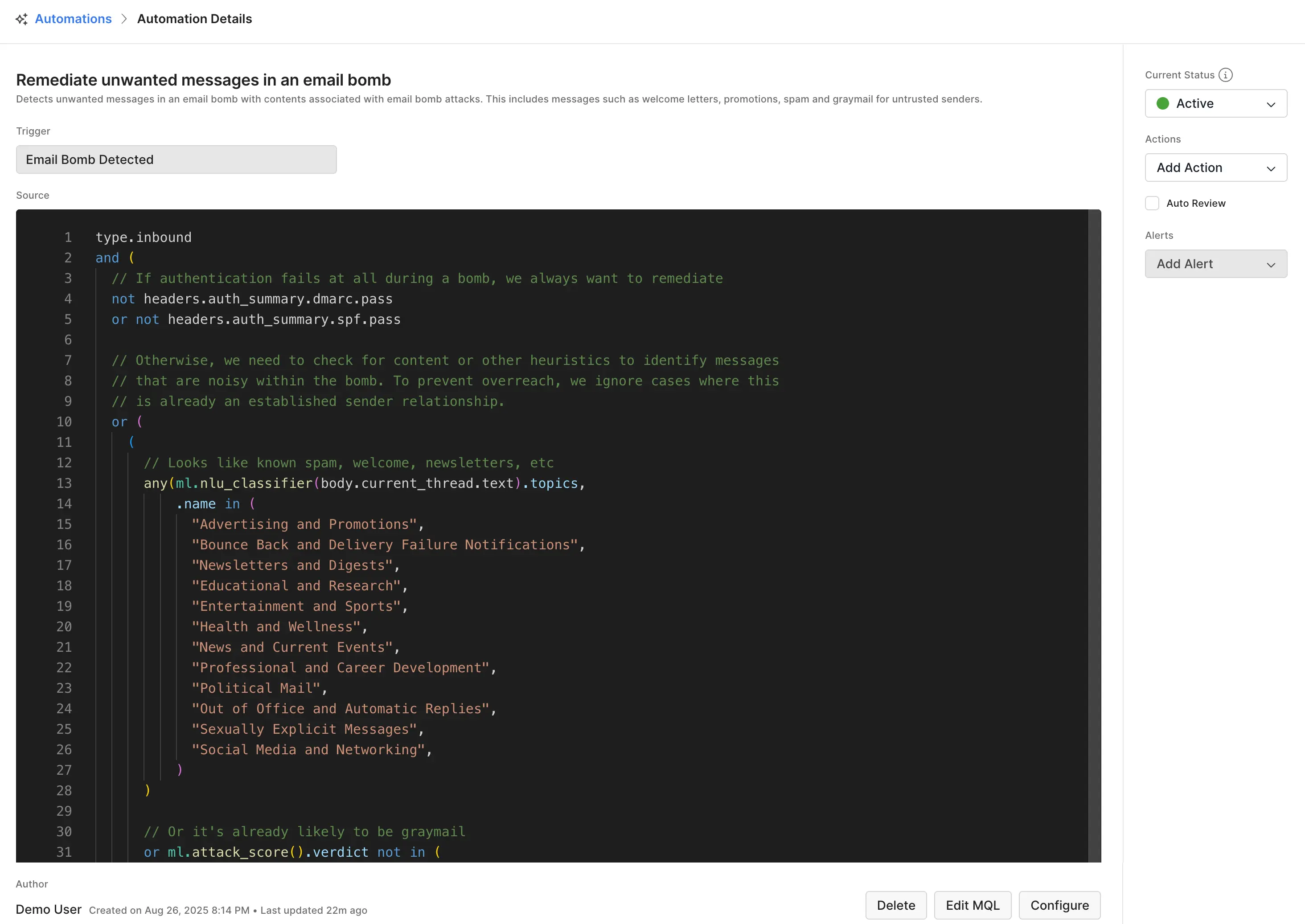Click chevron arrow in Add Action
Screen dimensions: 1305x924
[1270, 168]
